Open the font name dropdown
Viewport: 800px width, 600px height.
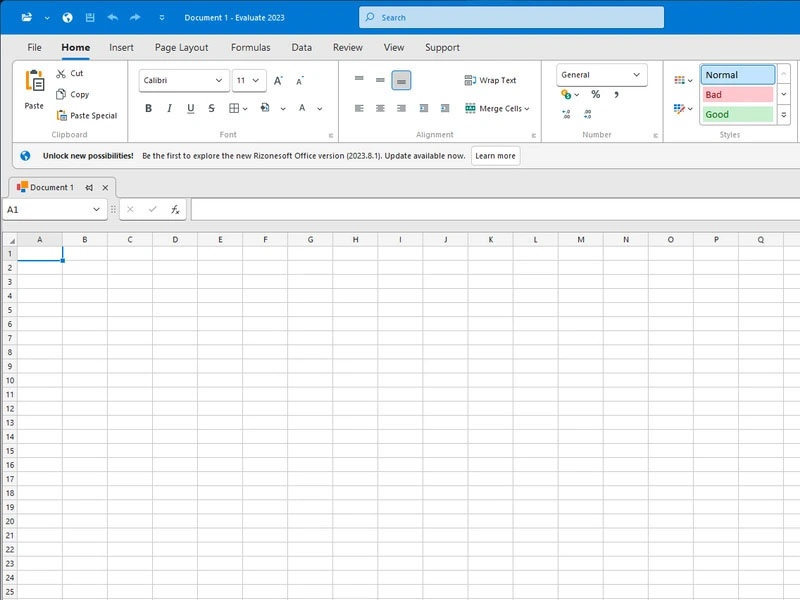(217, 80)
